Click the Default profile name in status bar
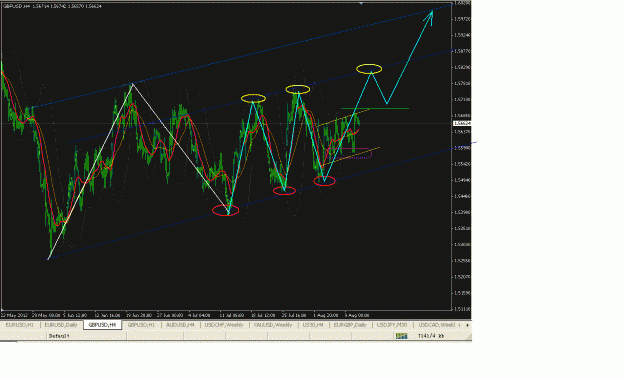This screenshot has height=378, width=625. [x=59, y=336]
